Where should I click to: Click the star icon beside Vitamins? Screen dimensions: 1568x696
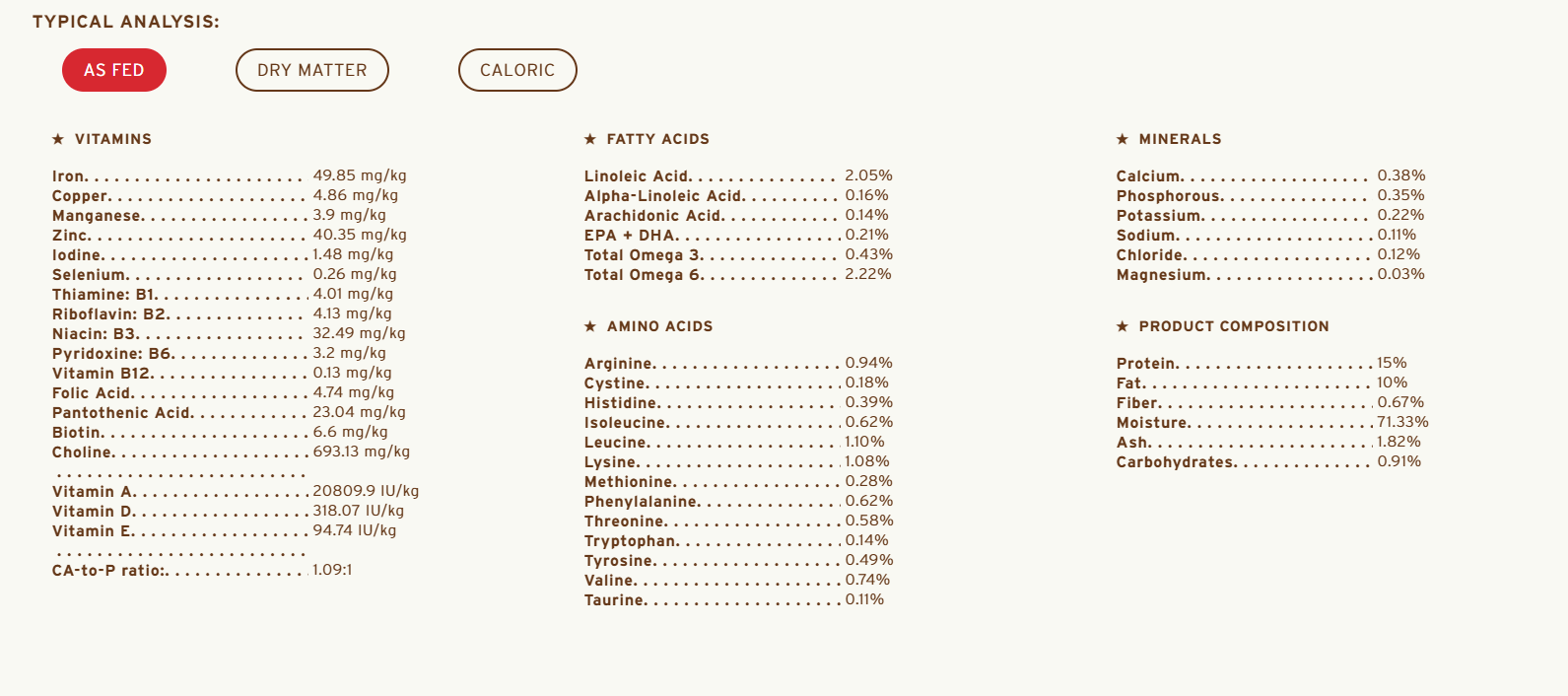click(58, 139)
